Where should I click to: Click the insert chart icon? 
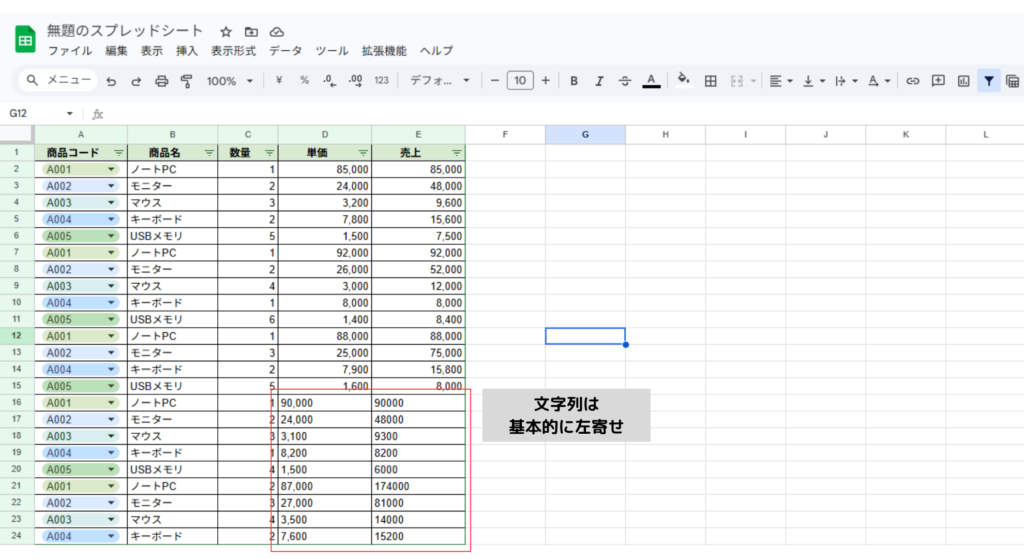[x=963, y=81]
